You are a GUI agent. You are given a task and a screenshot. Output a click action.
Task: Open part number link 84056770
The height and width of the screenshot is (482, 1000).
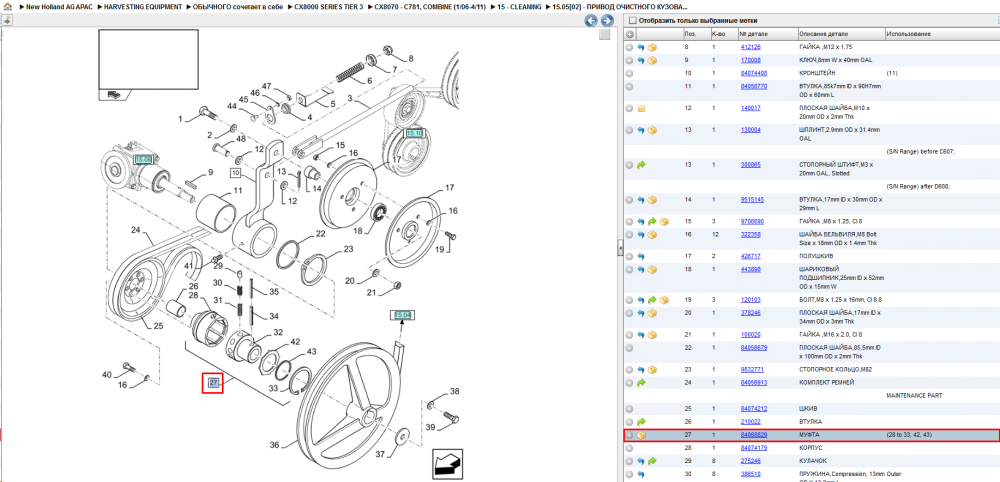(754, 86)
